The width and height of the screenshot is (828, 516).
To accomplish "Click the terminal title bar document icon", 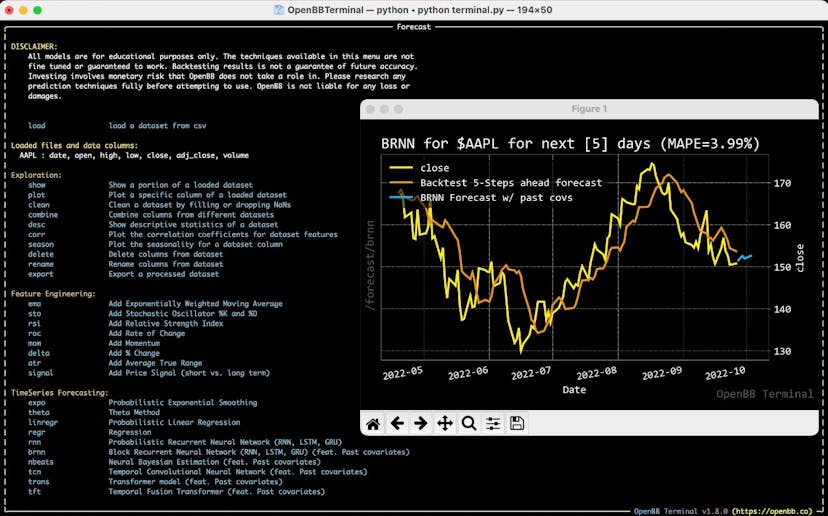I will pos(279,10).
